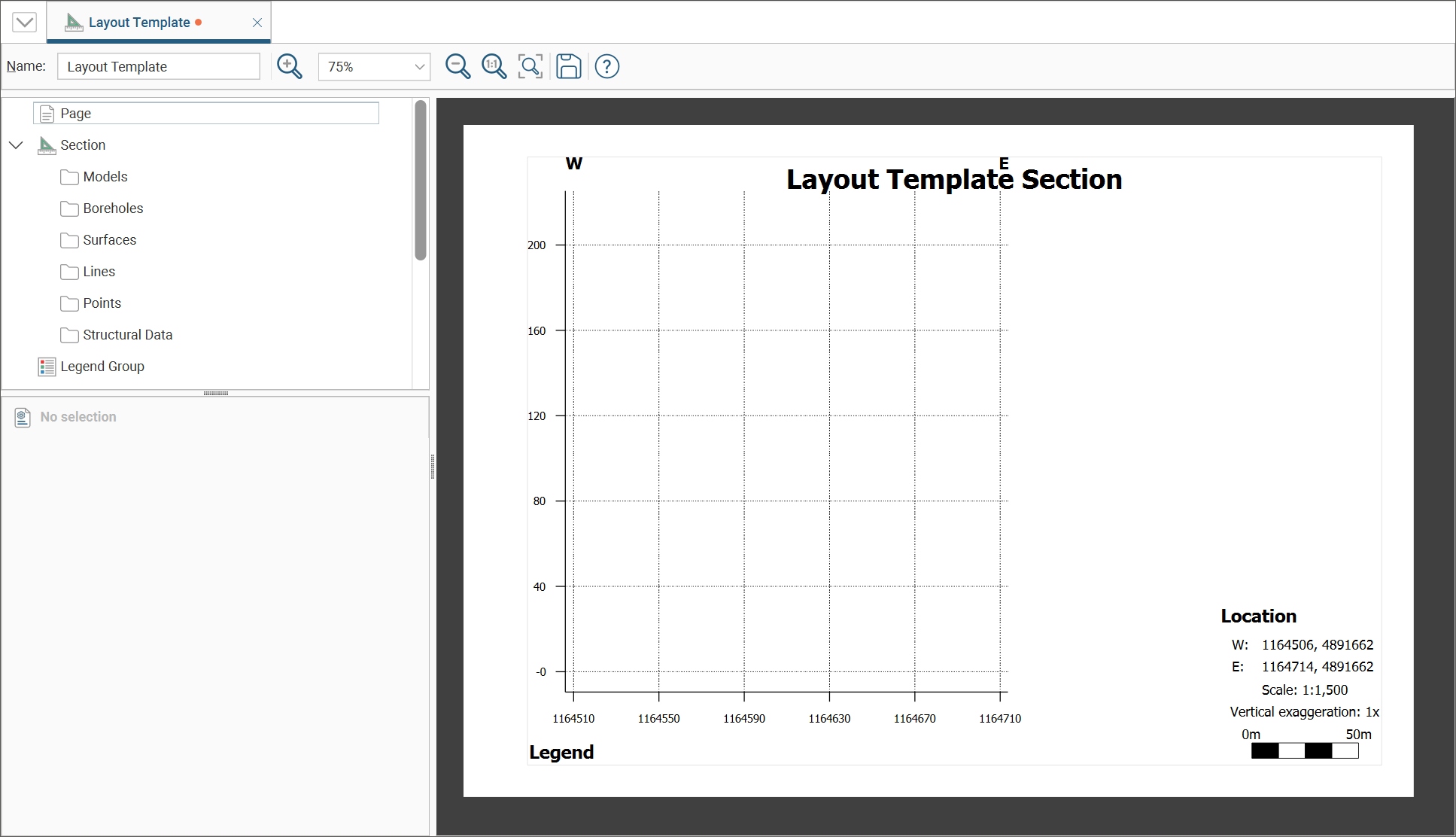The height and width of the screenshot is (837, 1456).
Task: Switch to the Layout Template tab
Action: coord(139,23)
